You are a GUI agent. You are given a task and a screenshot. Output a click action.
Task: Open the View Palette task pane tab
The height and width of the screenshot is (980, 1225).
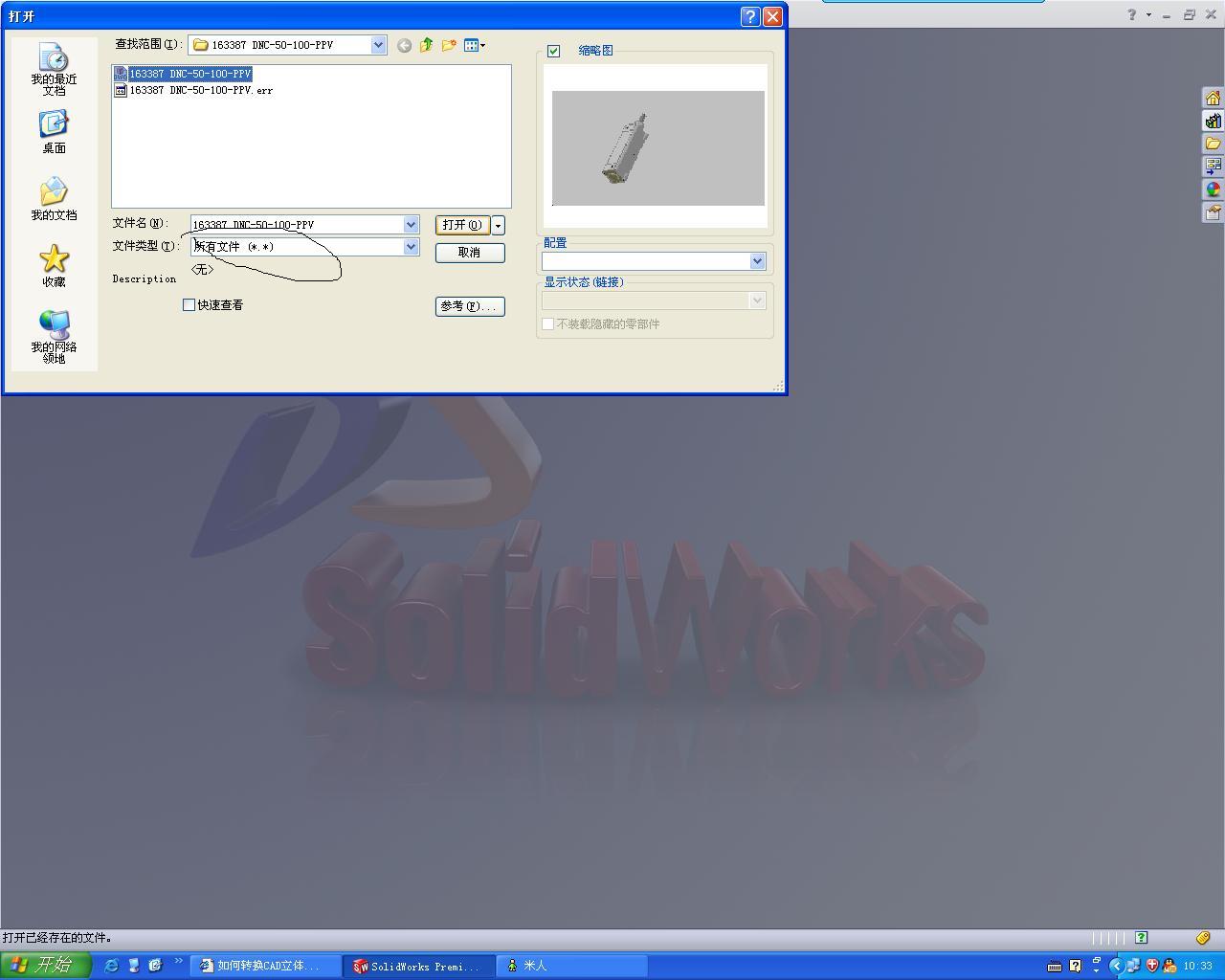1213,167
